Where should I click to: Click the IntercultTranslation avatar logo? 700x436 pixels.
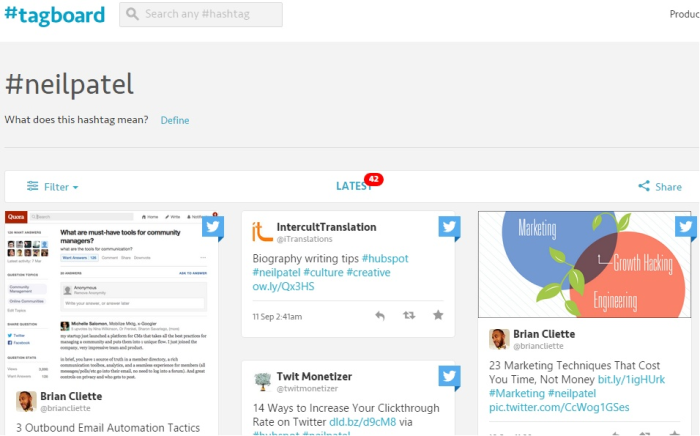coord(262,232)
